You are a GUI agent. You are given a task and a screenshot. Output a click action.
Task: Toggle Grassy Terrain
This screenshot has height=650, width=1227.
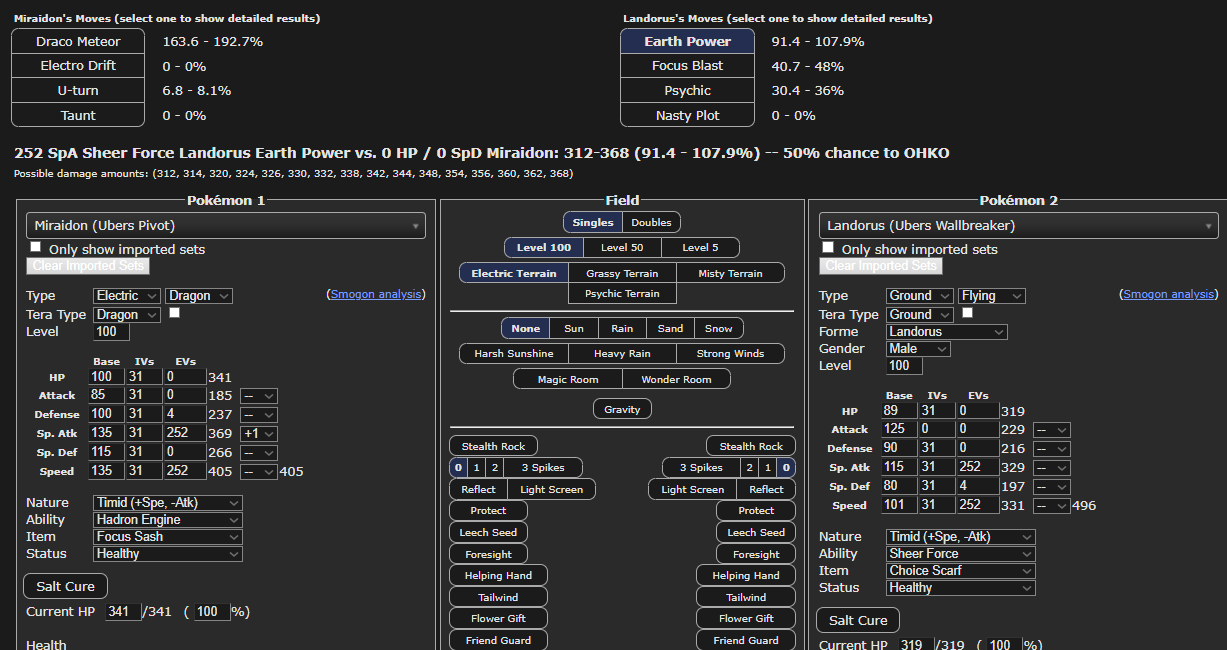622,273
